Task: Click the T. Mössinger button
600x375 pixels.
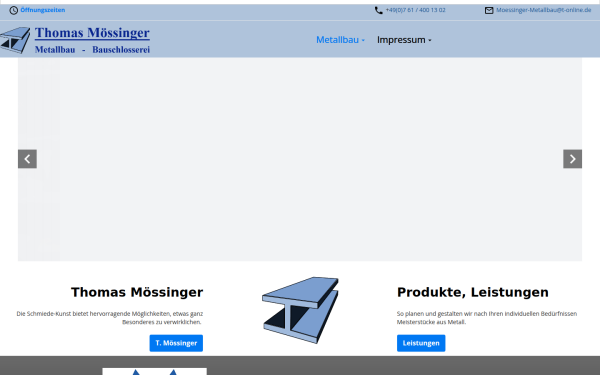Action: pos(176,343)
